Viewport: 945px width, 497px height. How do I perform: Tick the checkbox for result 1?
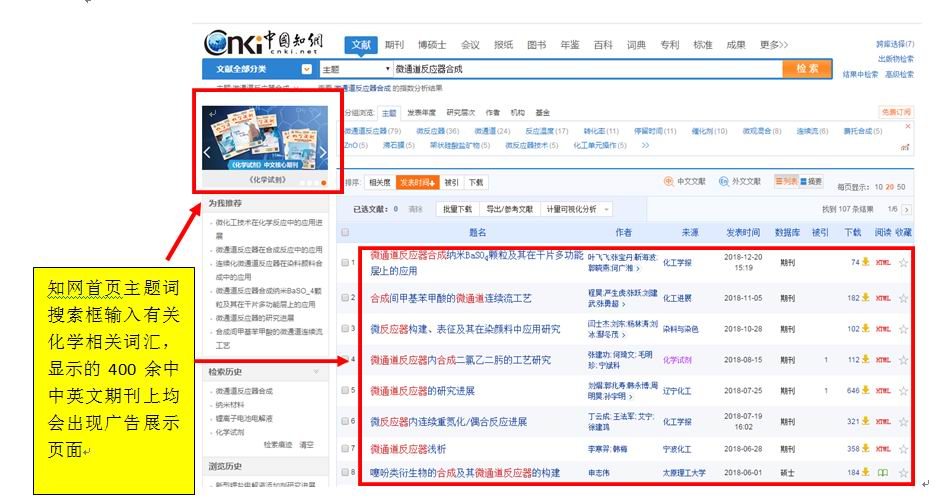[346, 263]
